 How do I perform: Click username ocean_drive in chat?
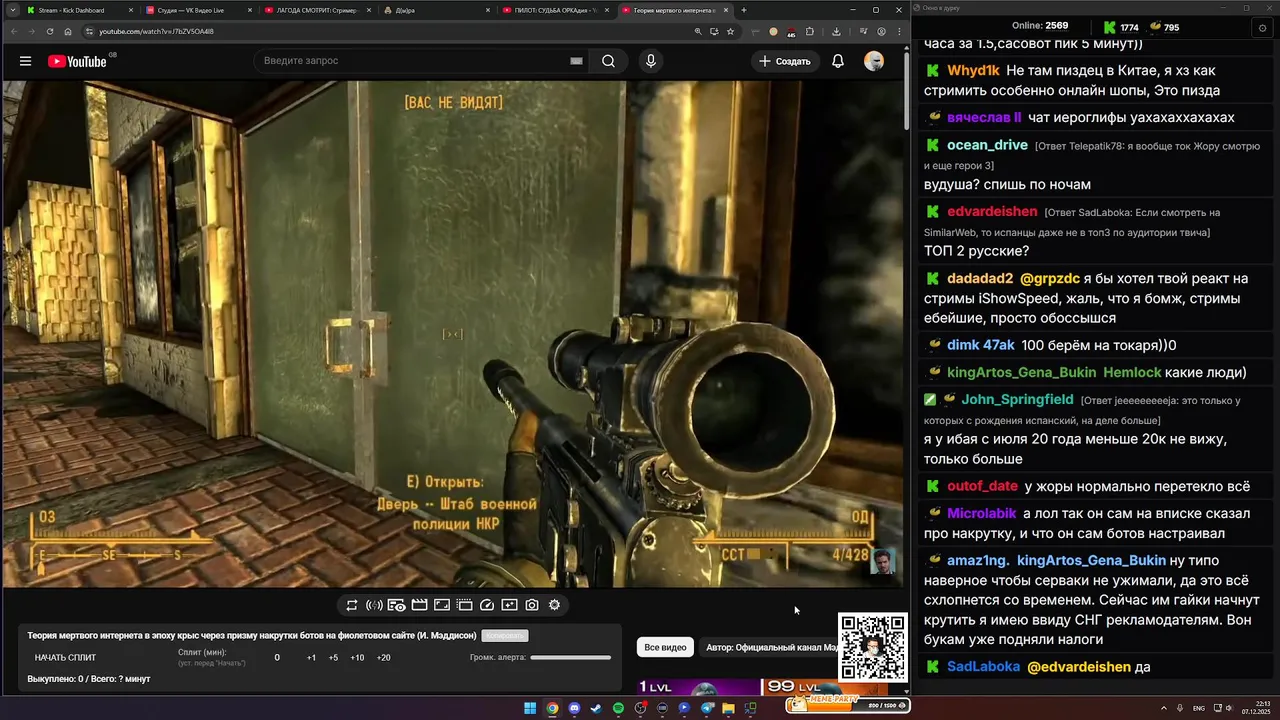tap(987, 145)
